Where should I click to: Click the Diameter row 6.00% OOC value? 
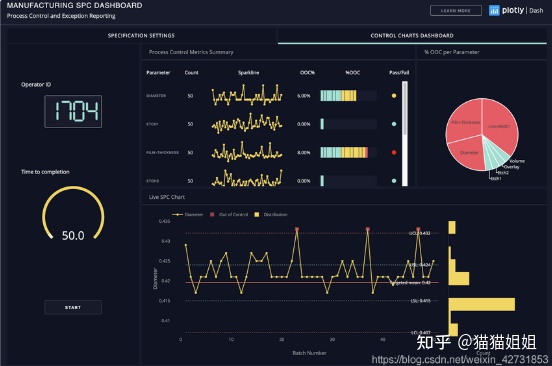303,96
